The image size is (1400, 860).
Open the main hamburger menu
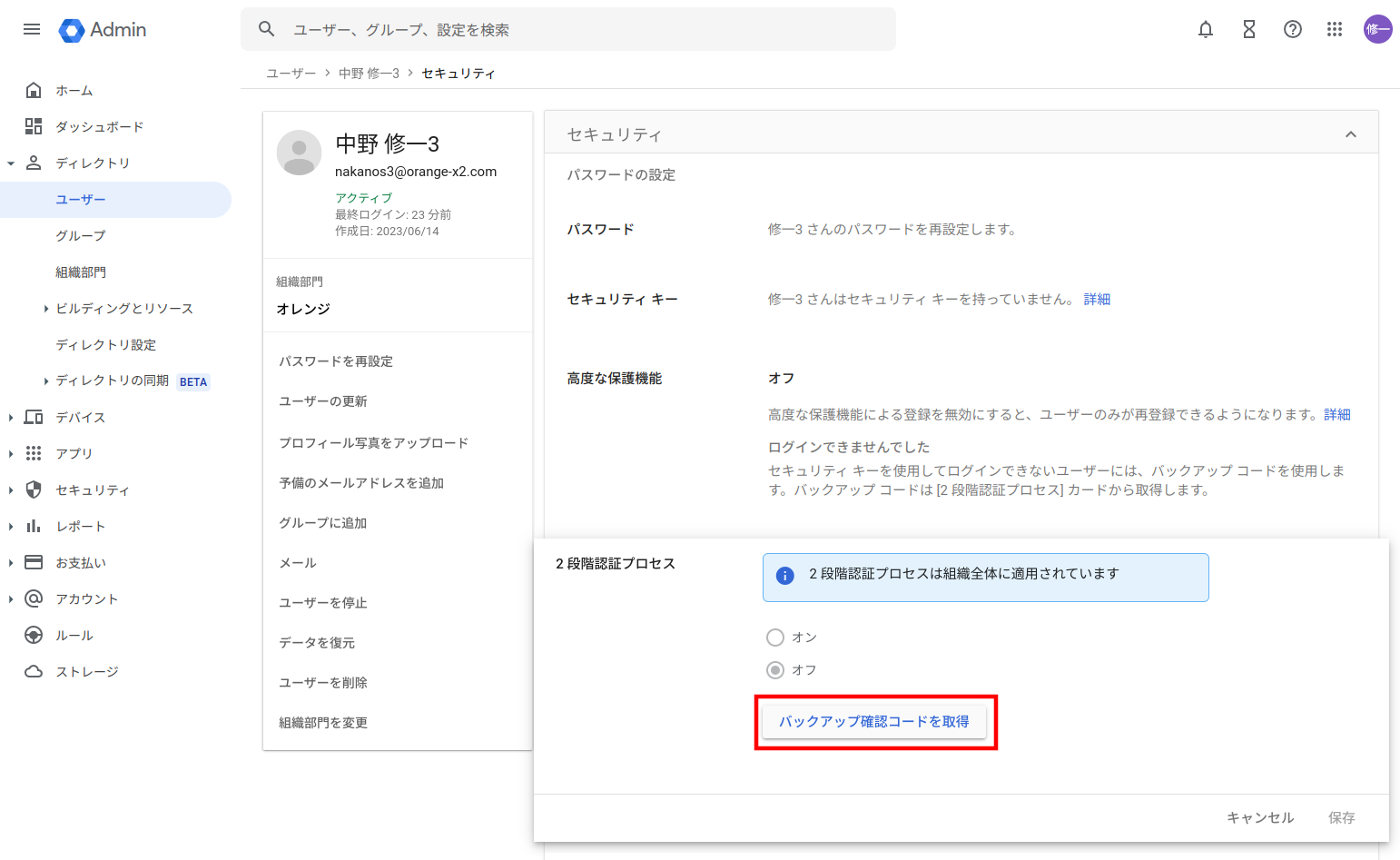[x=32, y=29]
